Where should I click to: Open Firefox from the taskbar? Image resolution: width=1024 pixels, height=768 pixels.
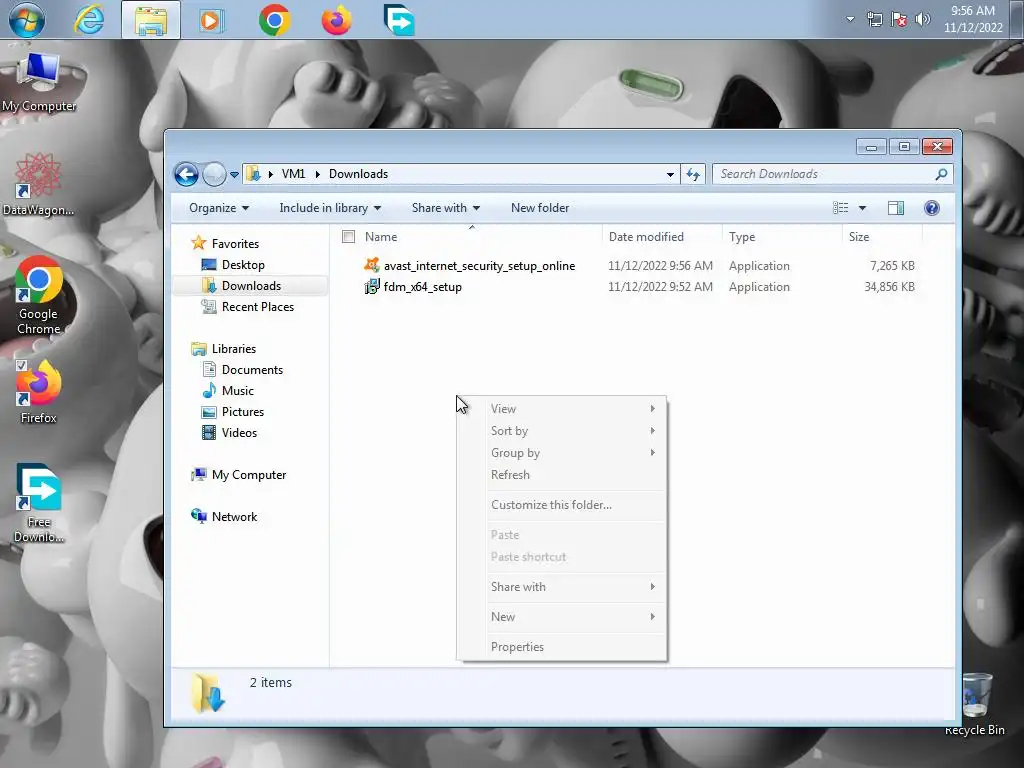tap(336, 20)
